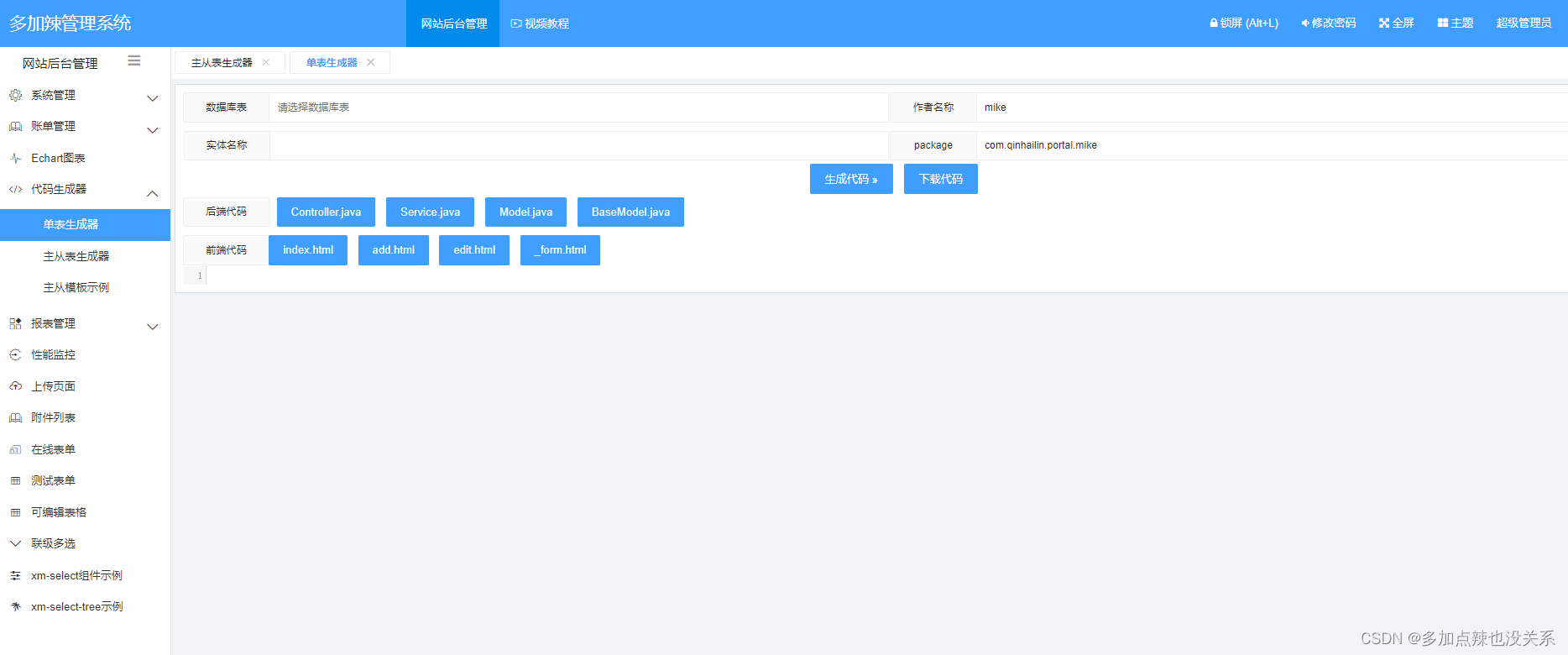Open Echart图表 menu item
The height and width of the screenshot is (655, 1568).
85,158
